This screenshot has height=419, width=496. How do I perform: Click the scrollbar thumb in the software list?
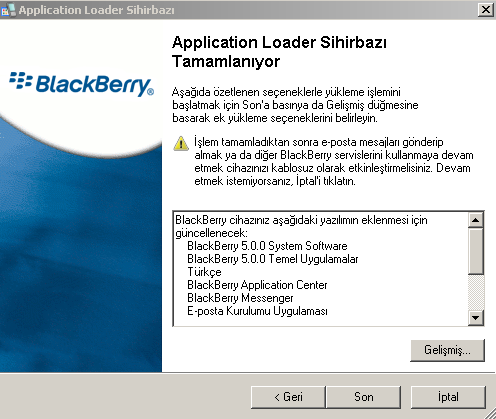(476, 251)
